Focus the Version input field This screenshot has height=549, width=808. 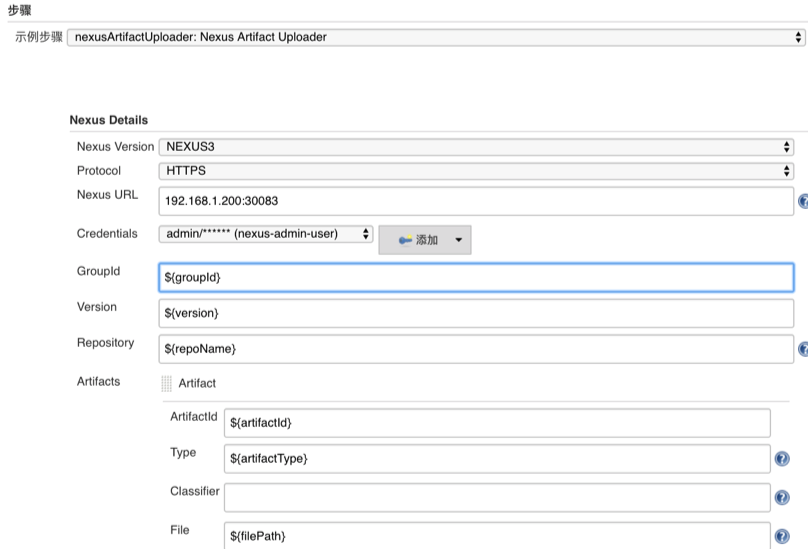476,313
